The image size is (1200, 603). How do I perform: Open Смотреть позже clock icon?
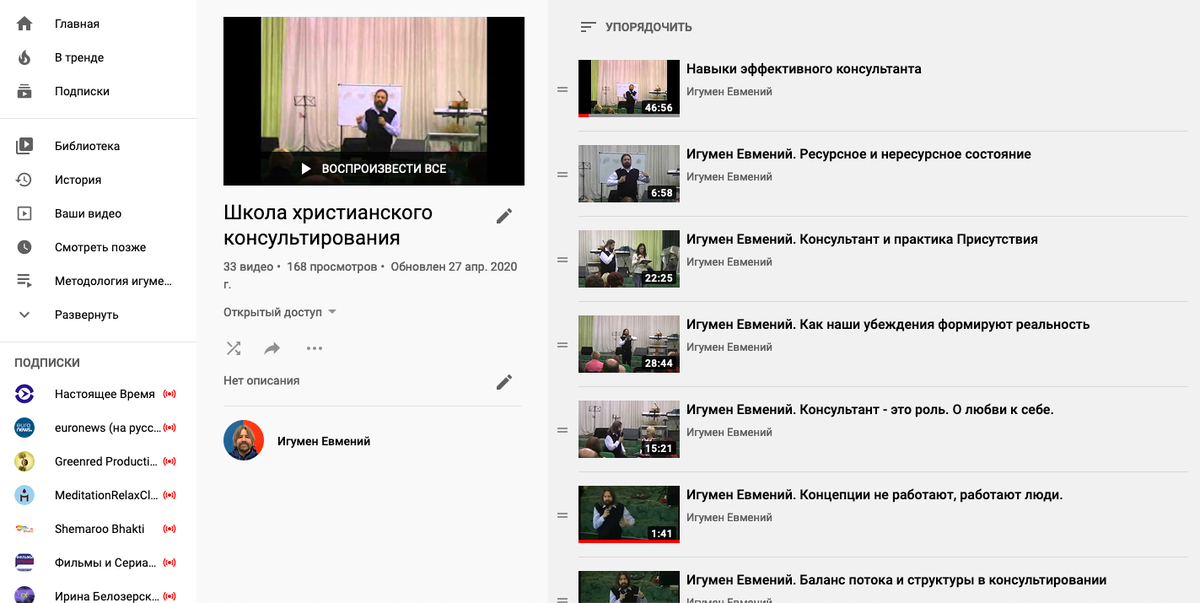(24, 247)
